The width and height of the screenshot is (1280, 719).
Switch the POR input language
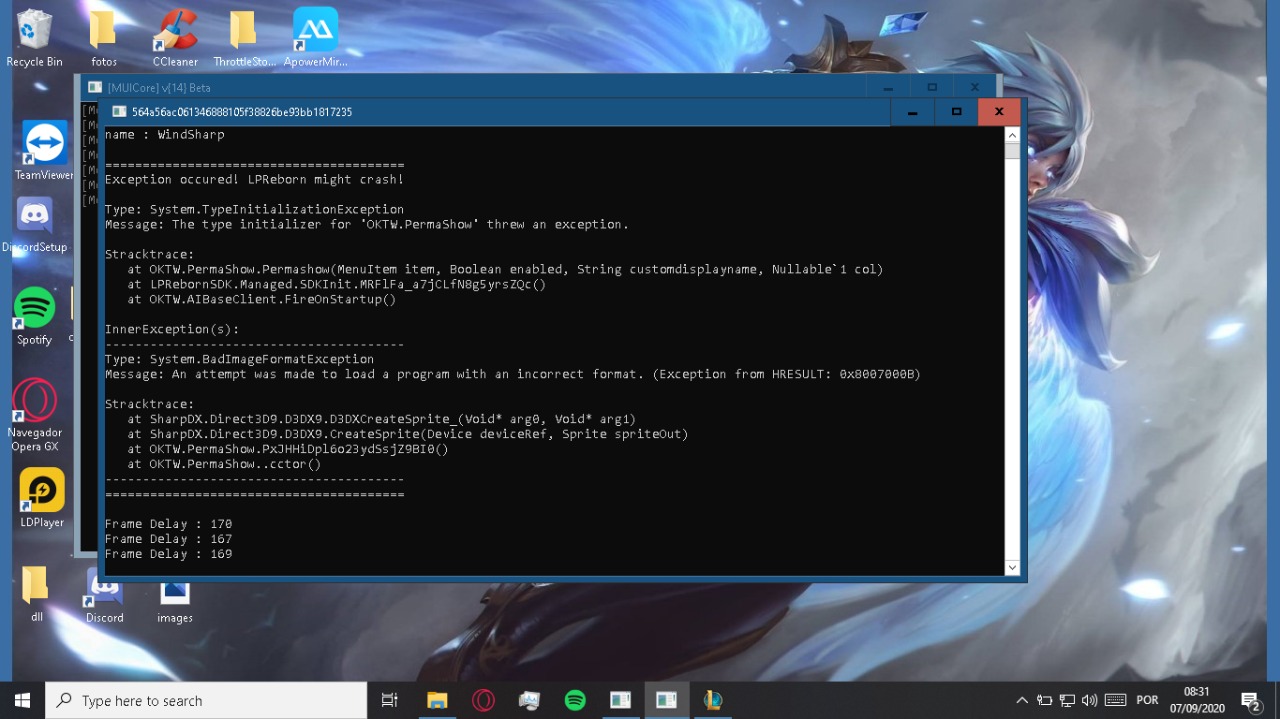click(x=1148, y=700)
